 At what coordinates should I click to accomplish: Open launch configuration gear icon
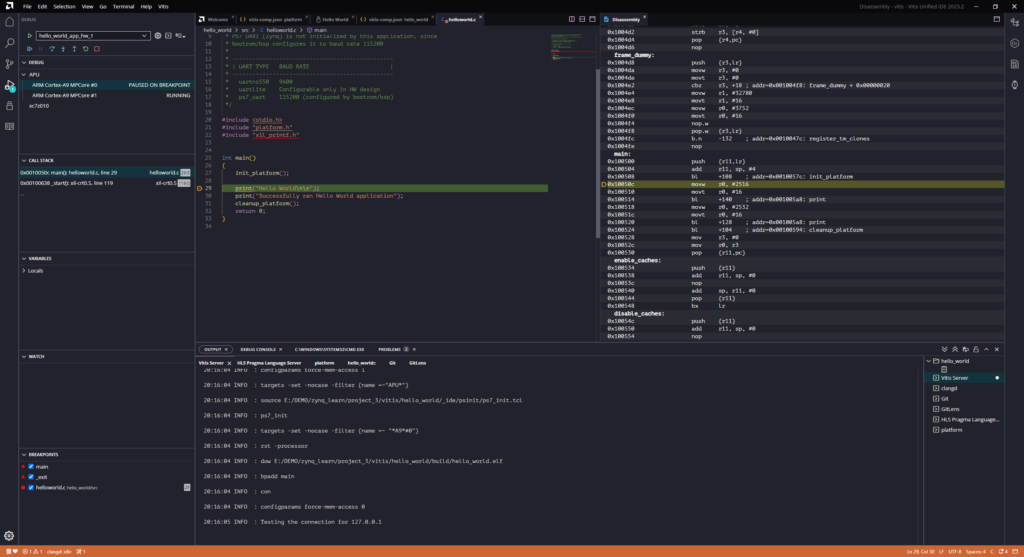[x=157, y=36]
